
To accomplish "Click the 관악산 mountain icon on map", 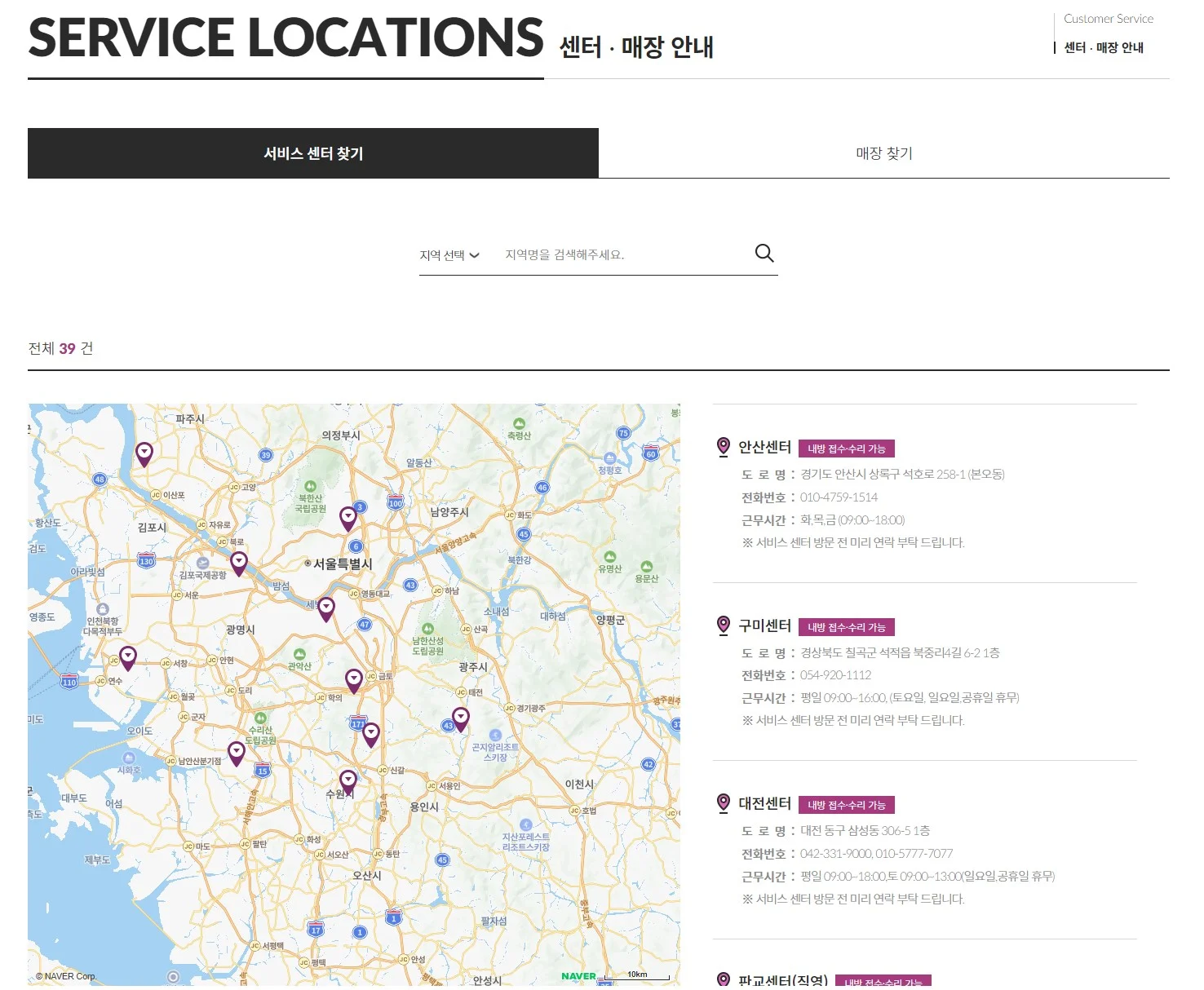I will (x=299, y=655).
